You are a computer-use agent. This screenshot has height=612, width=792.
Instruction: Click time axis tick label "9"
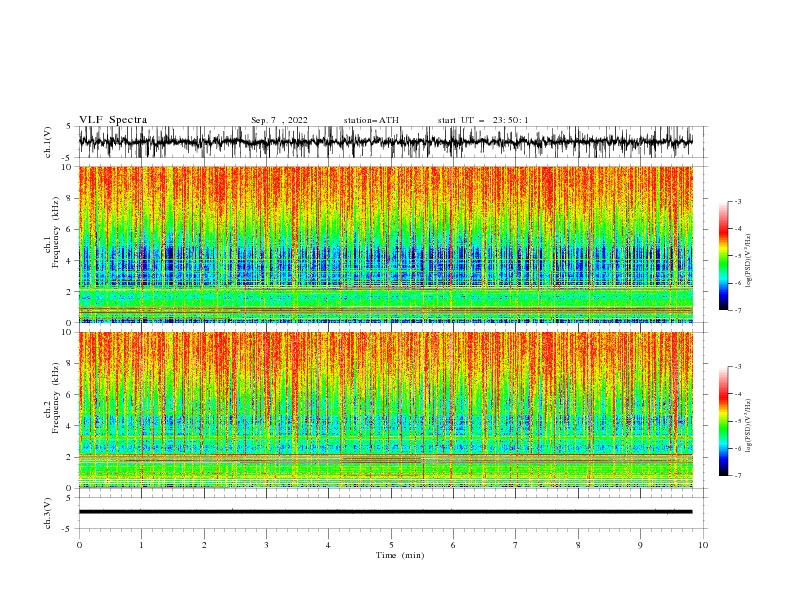(x=640, y=545)
